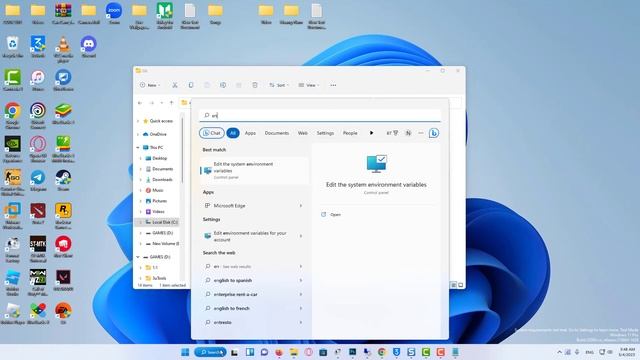Viewport: 640px width, 360px height.
Task: Expand the 'english to spanish' suggestion arrow
Action: 301,280
